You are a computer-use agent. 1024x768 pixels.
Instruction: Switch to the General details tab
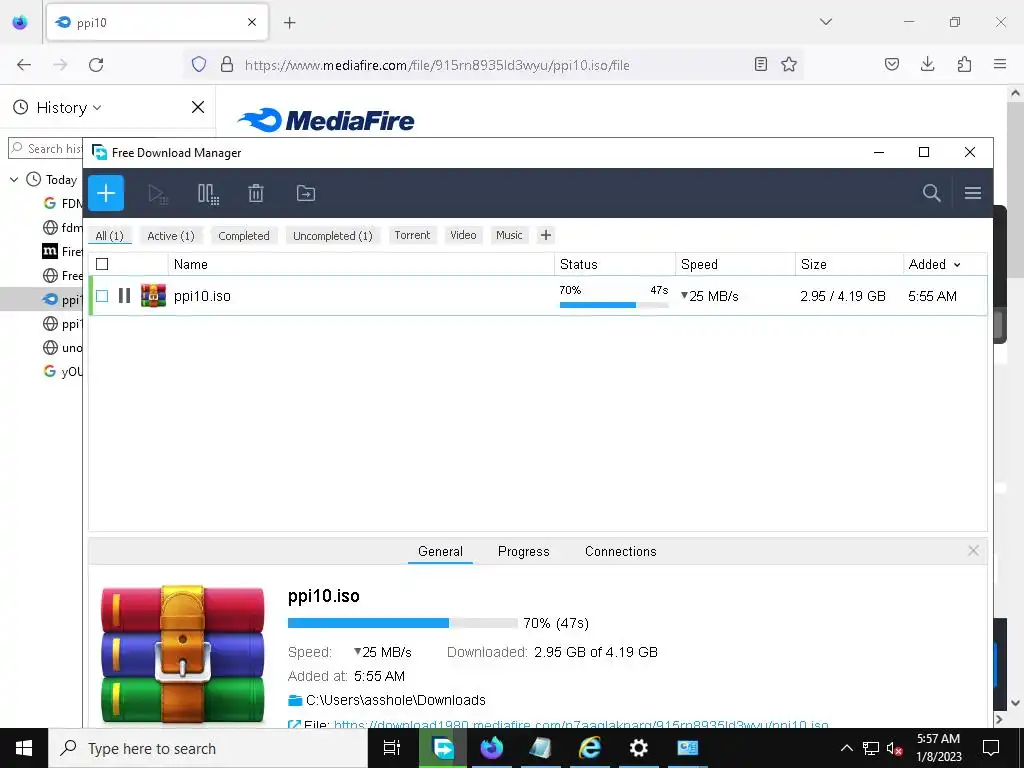click(x=440, y=551)
